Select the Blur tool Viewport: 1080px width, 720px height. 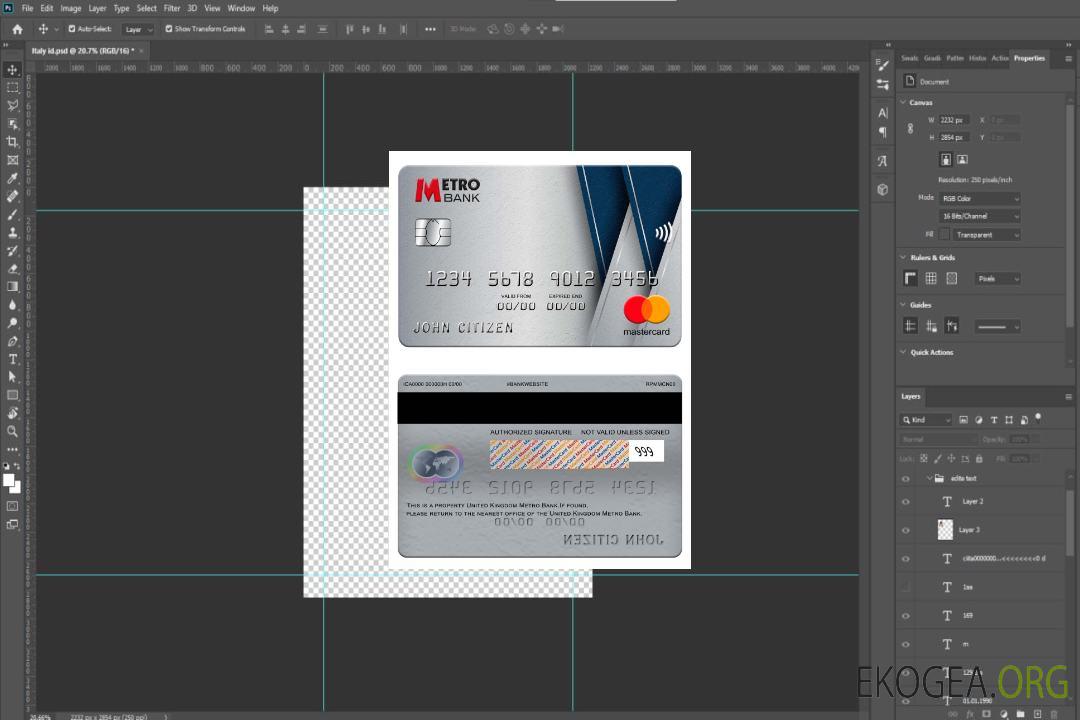click(12, 305)
